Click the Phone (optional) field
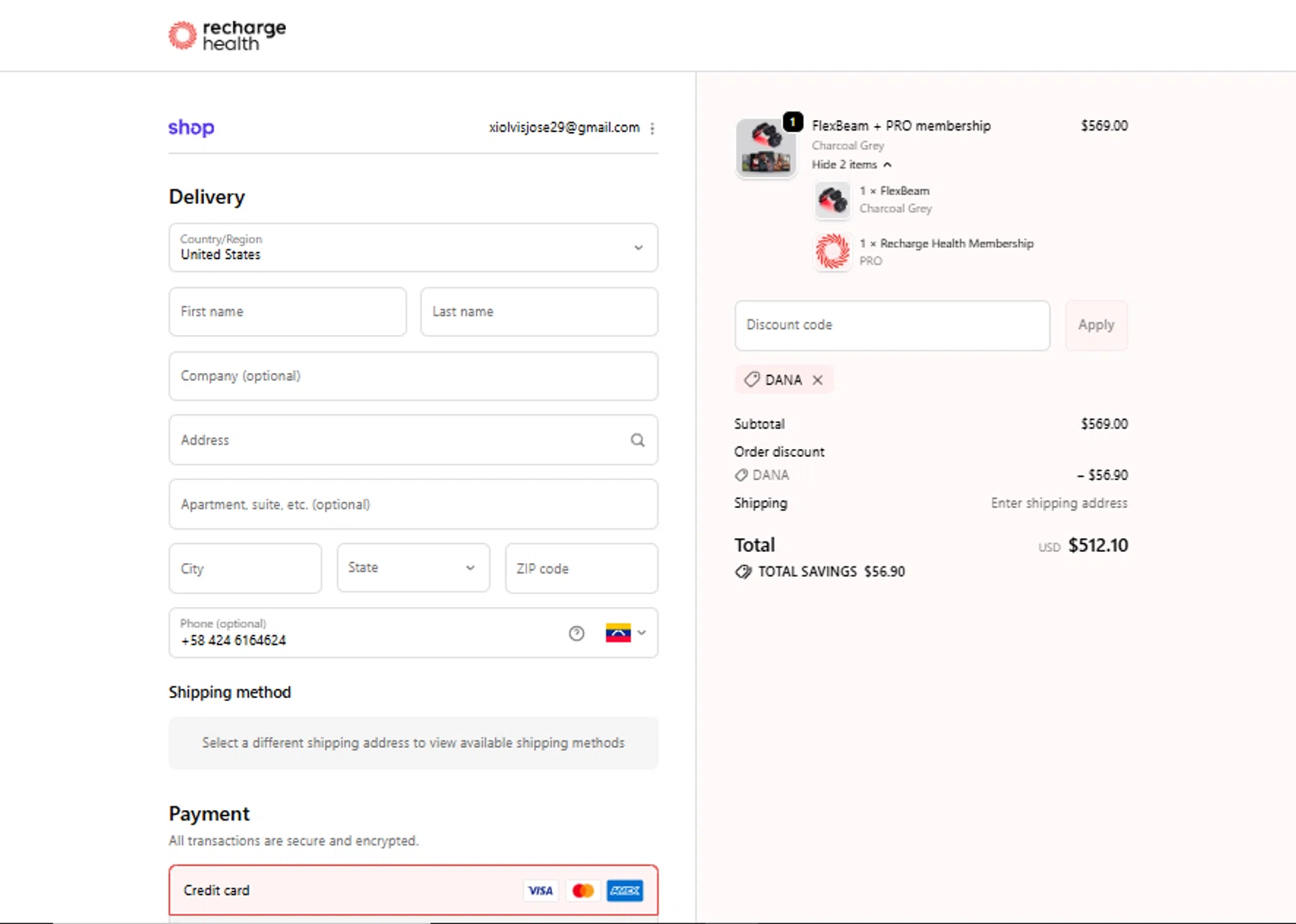The image size is (1296, 924). tap(413, 633)
